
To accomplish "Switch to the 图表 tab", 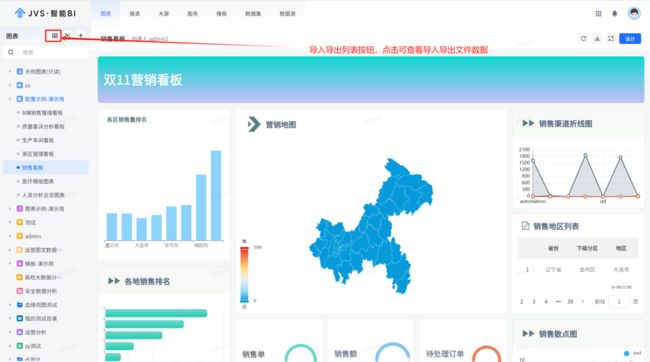I will coord(106,13).
